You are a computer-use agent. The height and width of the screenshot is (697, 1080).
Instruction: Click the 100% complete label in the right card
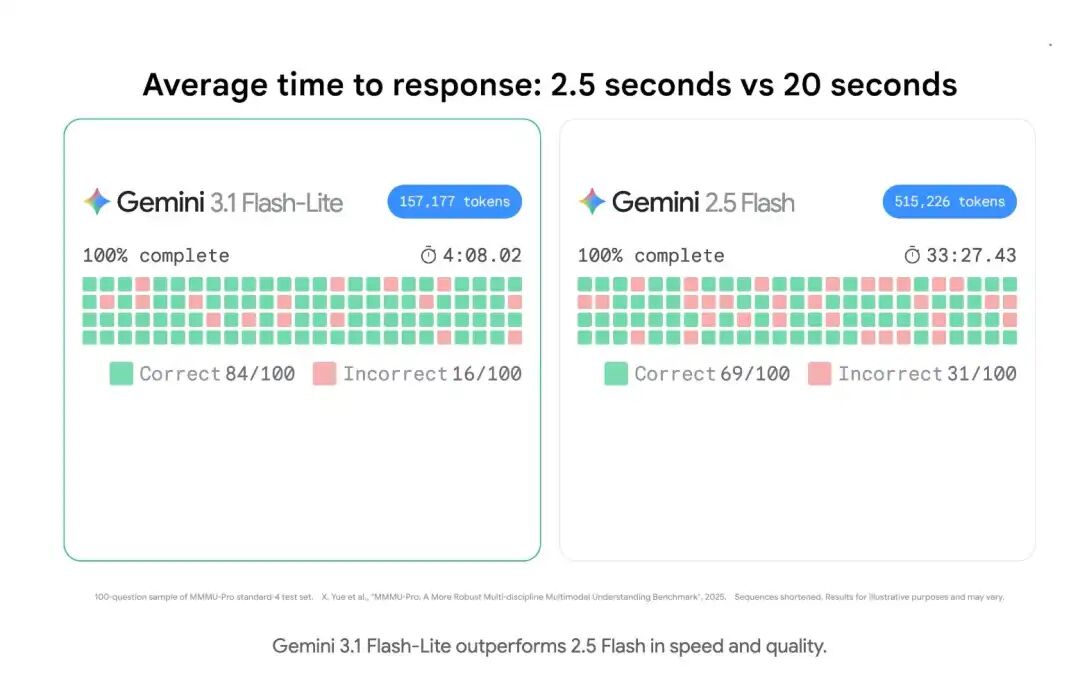pyautogui.click(x=651, y=256)
